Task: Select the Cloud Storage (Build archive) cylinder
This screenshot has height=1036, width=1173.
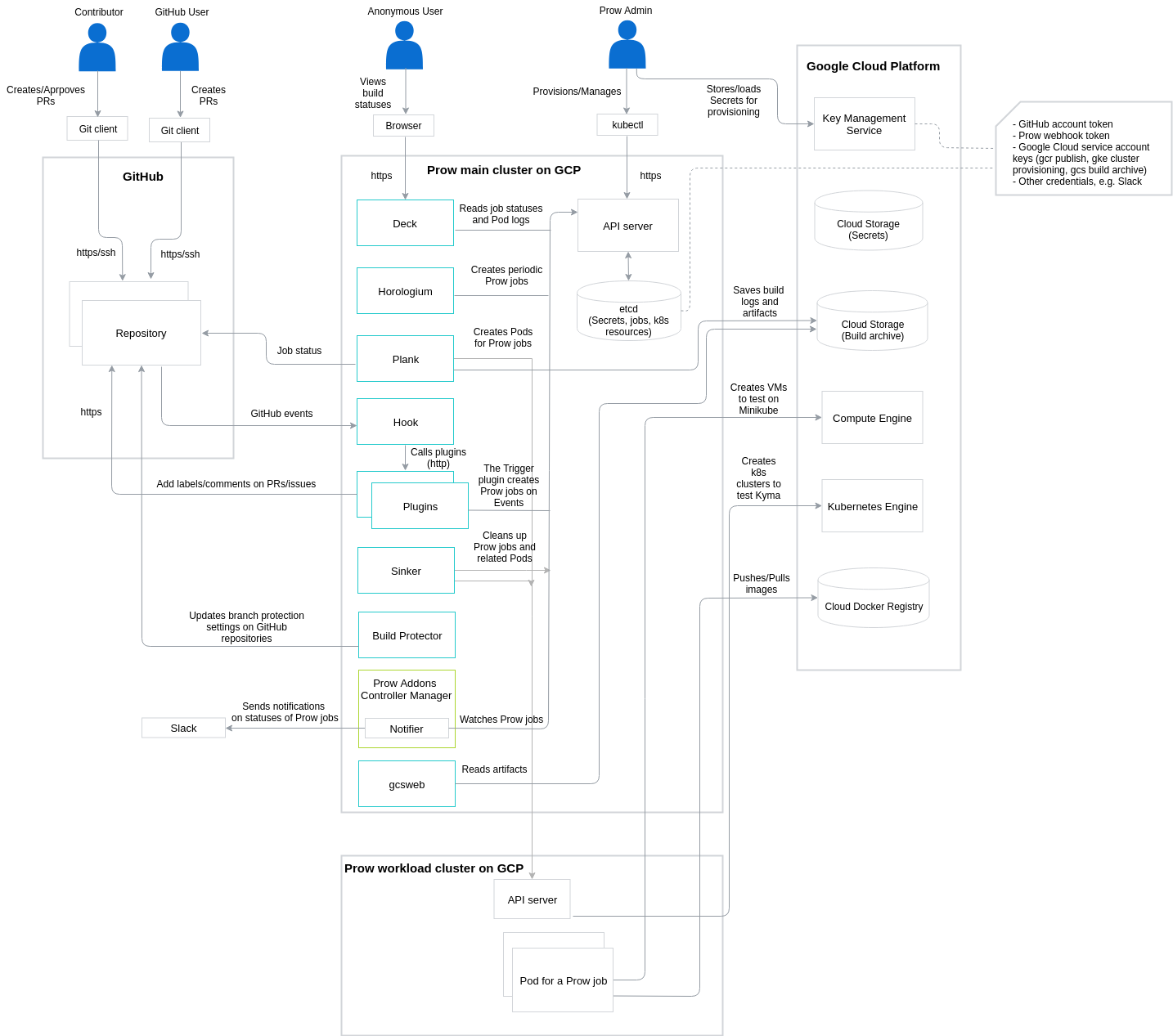Action: pyautogui.click(x=871, y=321)
